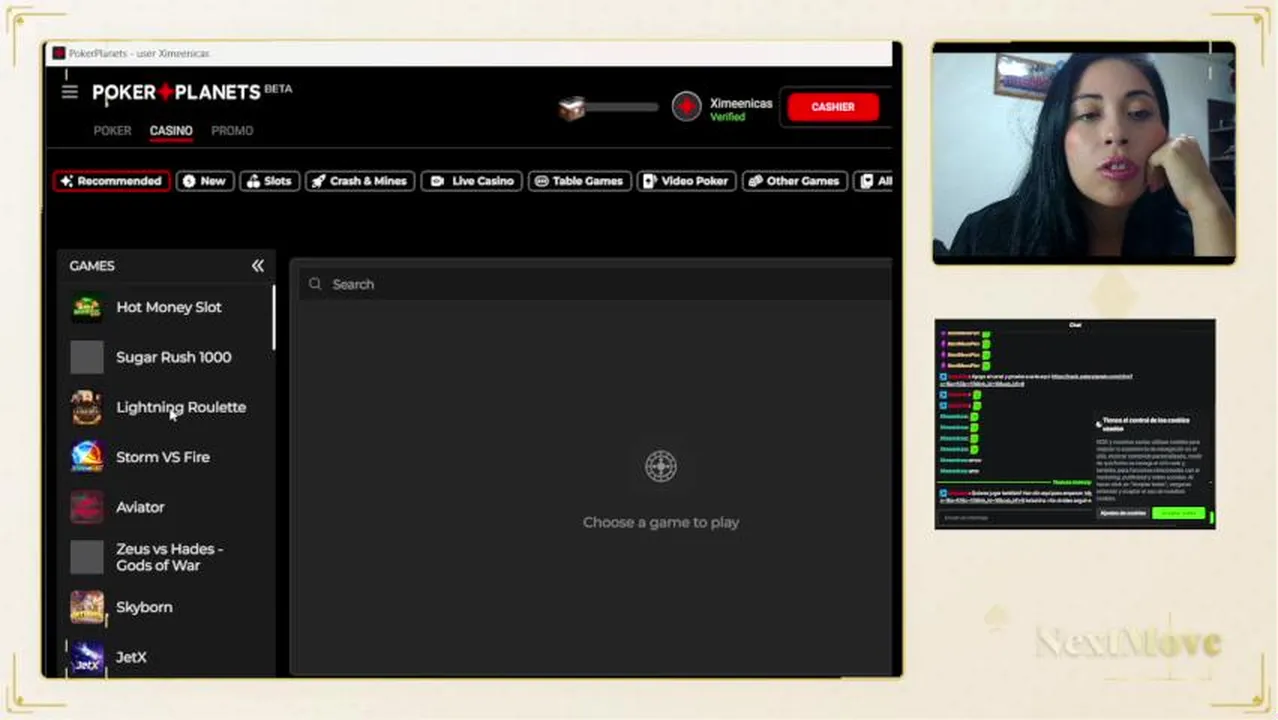Open Skyborn from games list
Viewport: 1278px width, 720px height.
click(144, 607)
